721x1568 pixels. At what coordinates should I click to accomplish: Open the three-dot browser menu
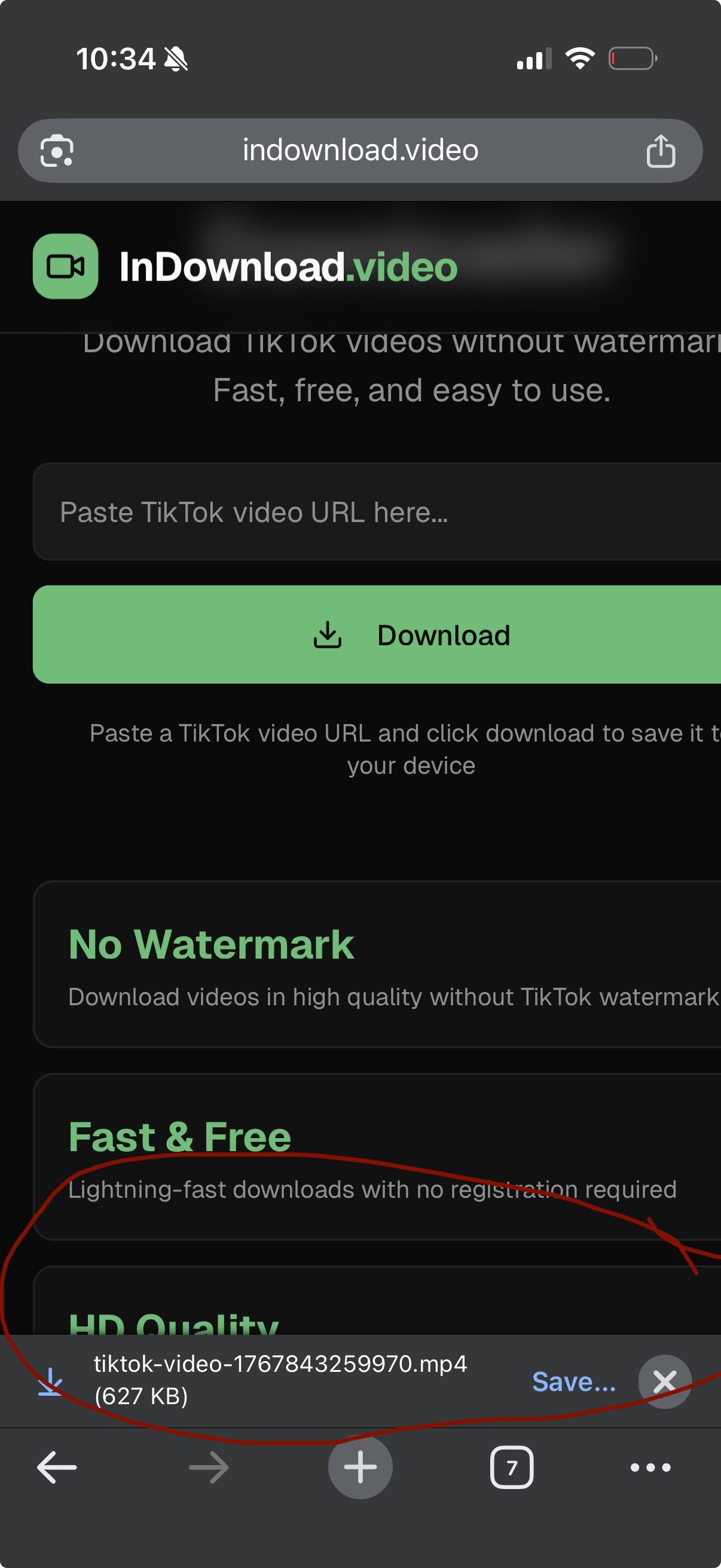(x=650, y=1468)
